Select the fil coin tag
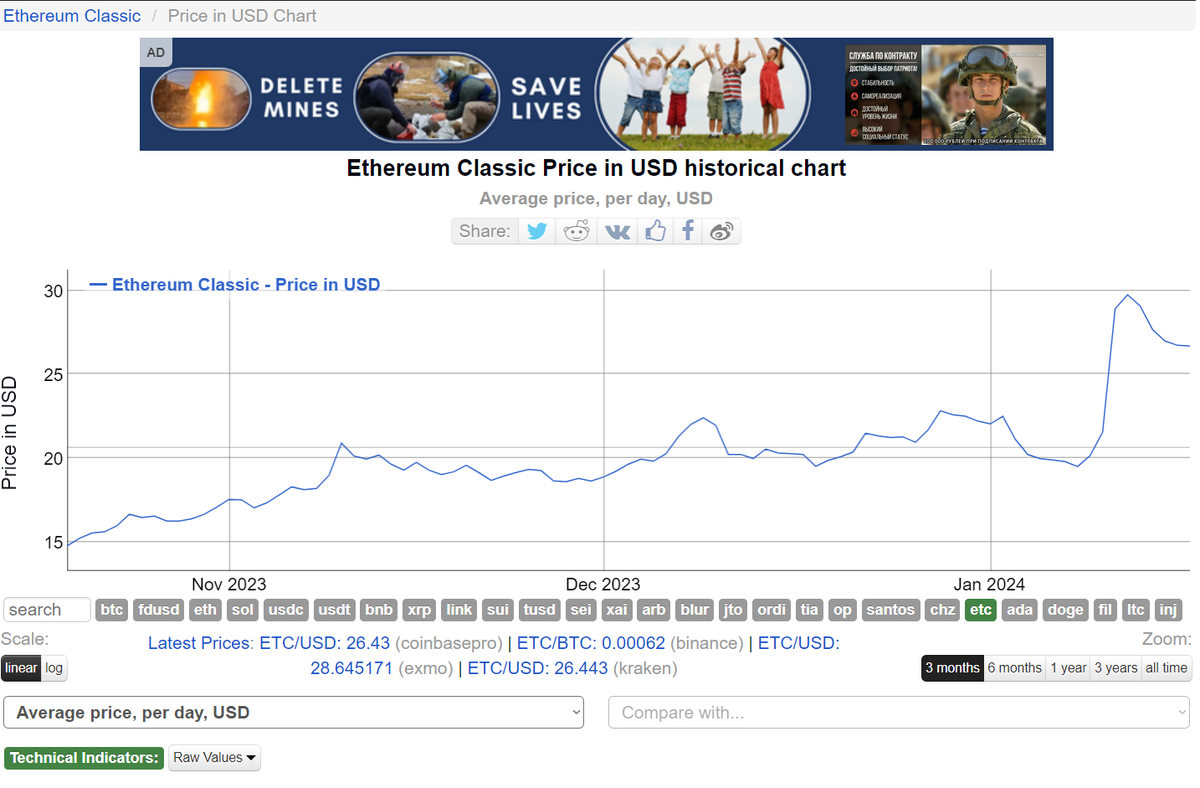The image size is (1200, 788). click(x=1104, y=610)
